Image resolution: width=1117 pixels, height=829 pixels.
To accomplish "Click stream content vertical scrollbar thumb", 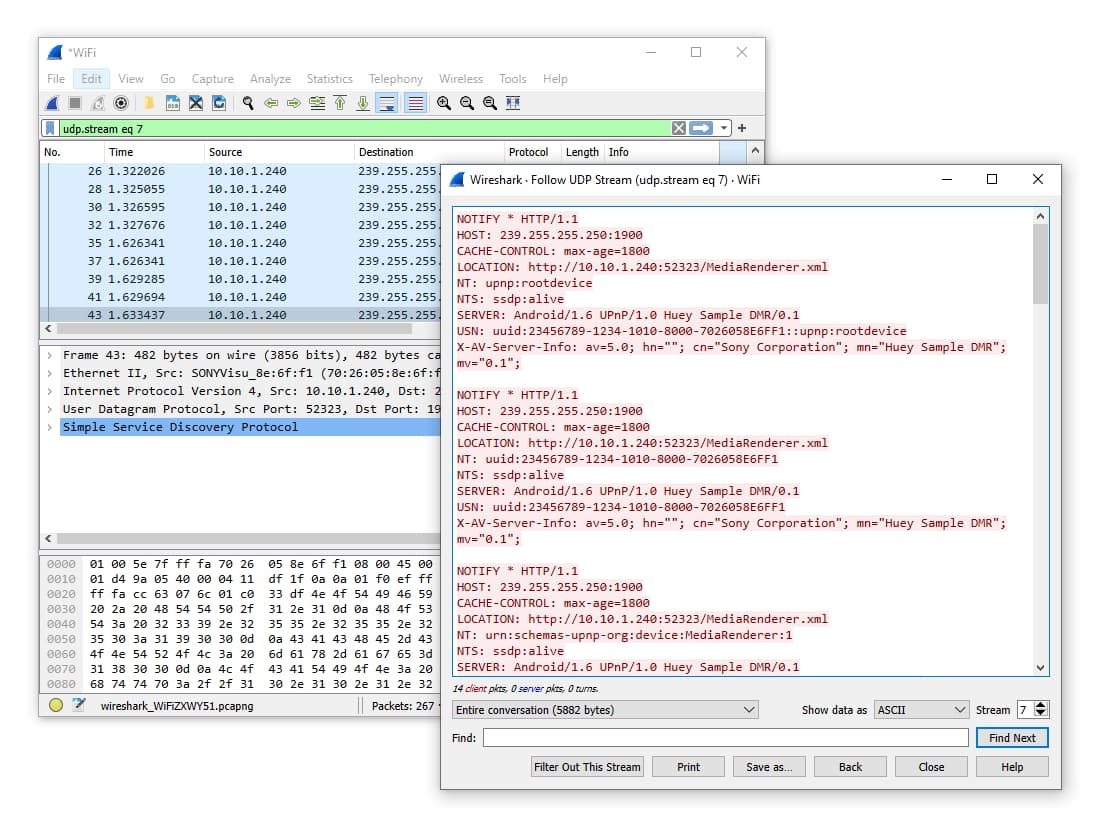I will click(x=1040, y=264).
